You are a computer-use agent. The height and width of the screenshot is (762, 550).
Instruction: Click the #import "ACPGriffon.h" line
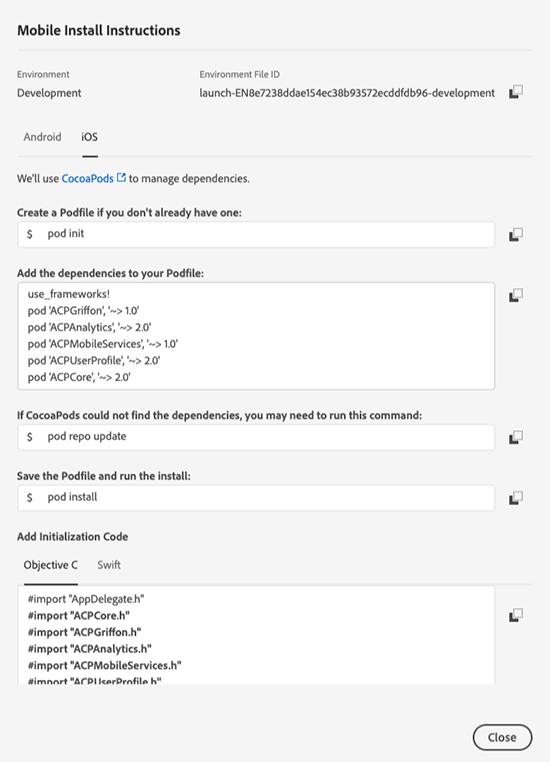[x=85, y=632]
